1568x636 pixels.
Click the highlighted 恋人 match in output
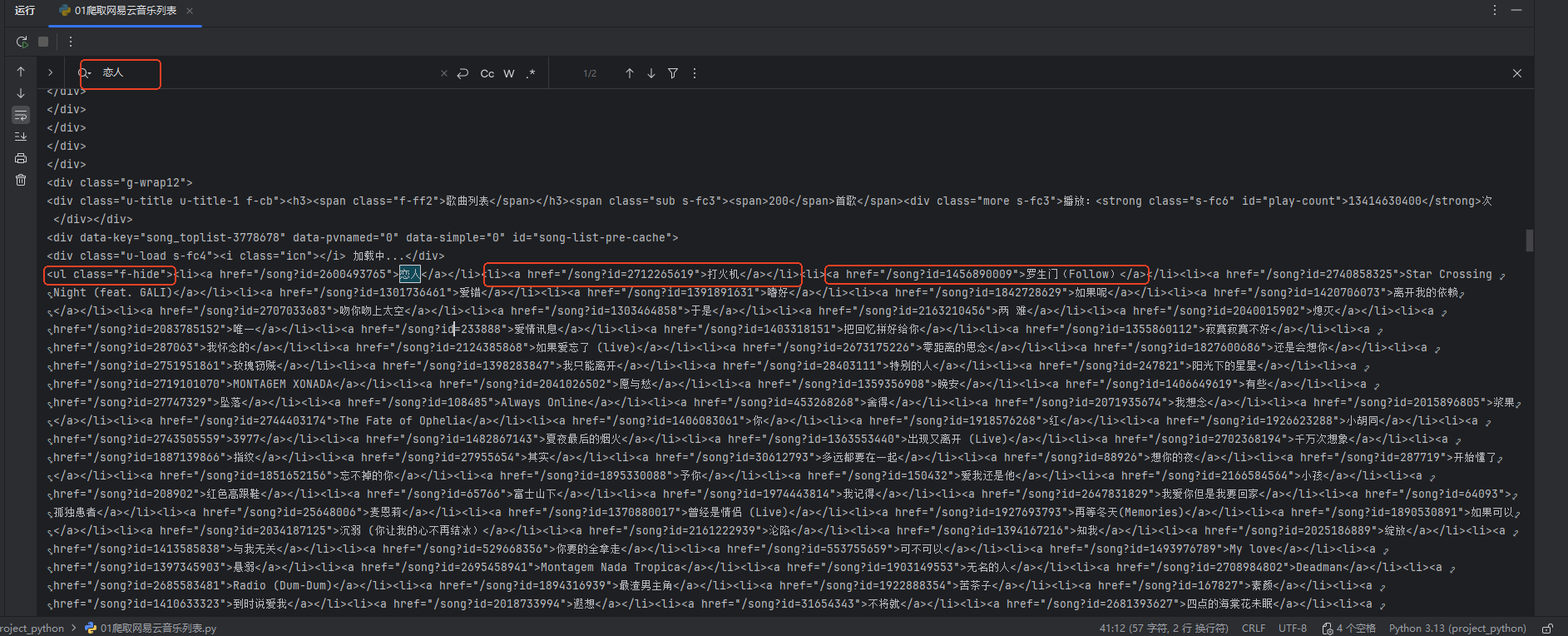click(x=410, y=274)
